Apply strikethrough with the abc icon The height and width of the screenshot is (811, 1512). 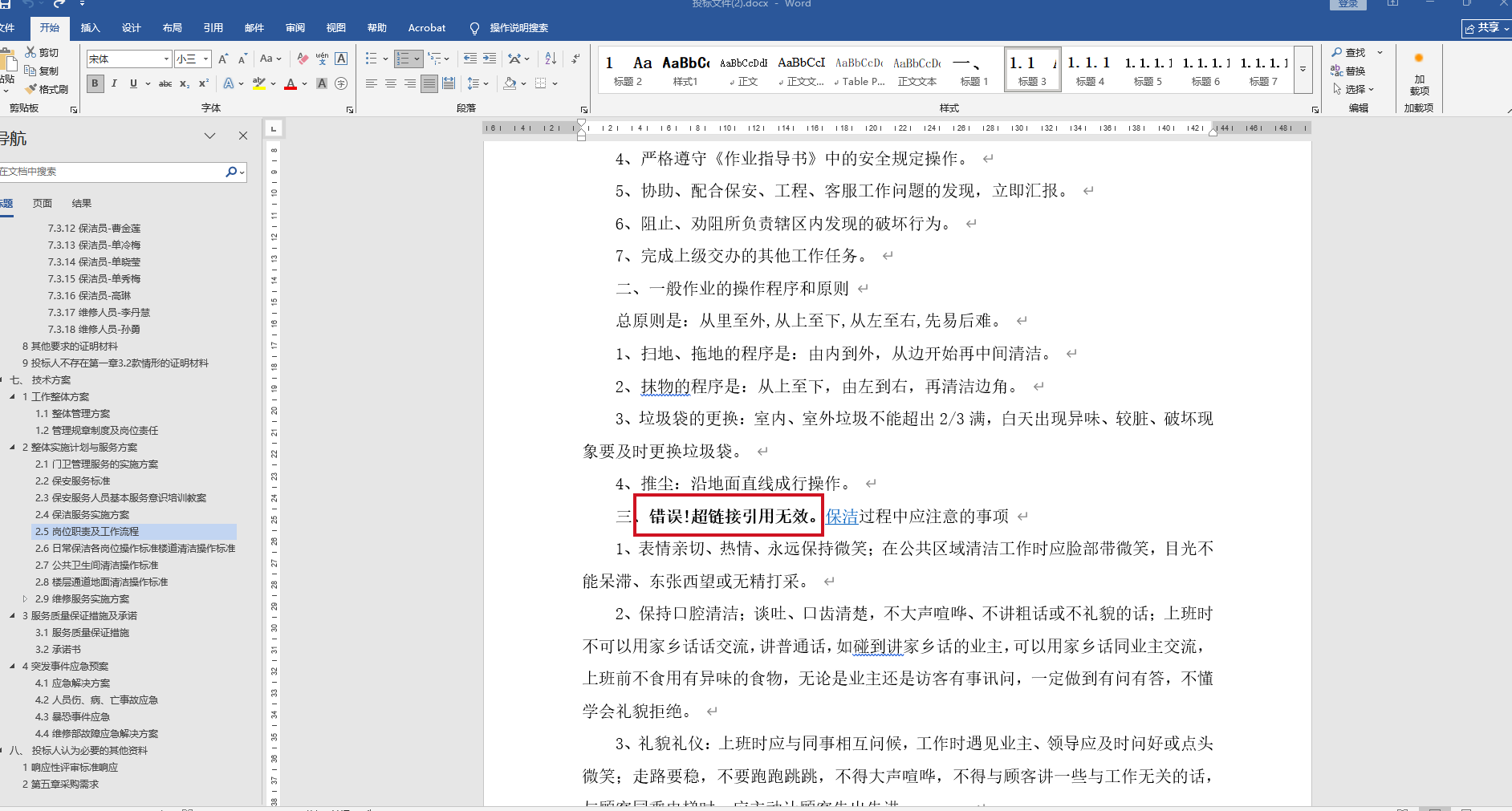pyautogui.click(x=165, y=83)
